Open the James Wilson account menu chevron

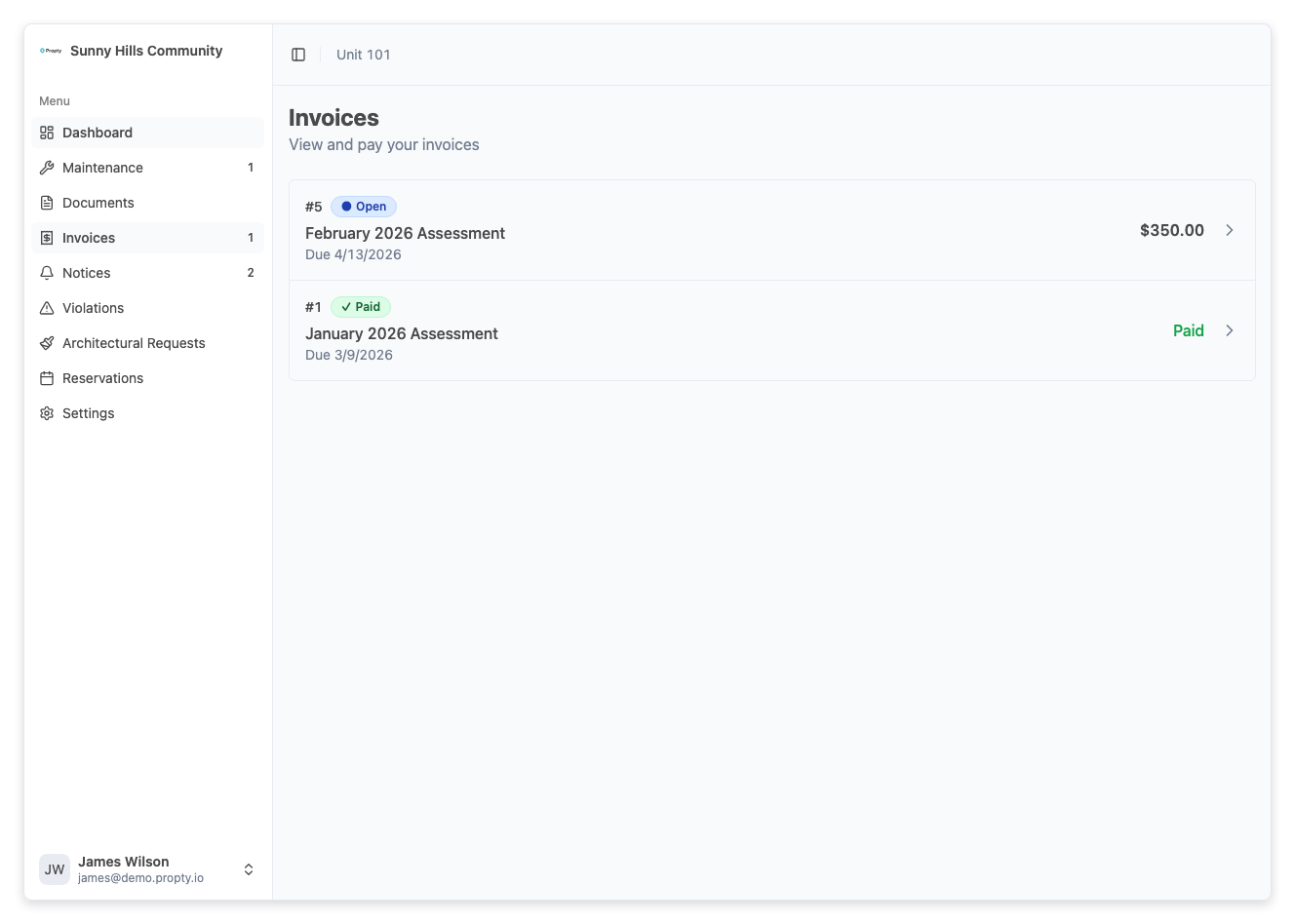249,868
